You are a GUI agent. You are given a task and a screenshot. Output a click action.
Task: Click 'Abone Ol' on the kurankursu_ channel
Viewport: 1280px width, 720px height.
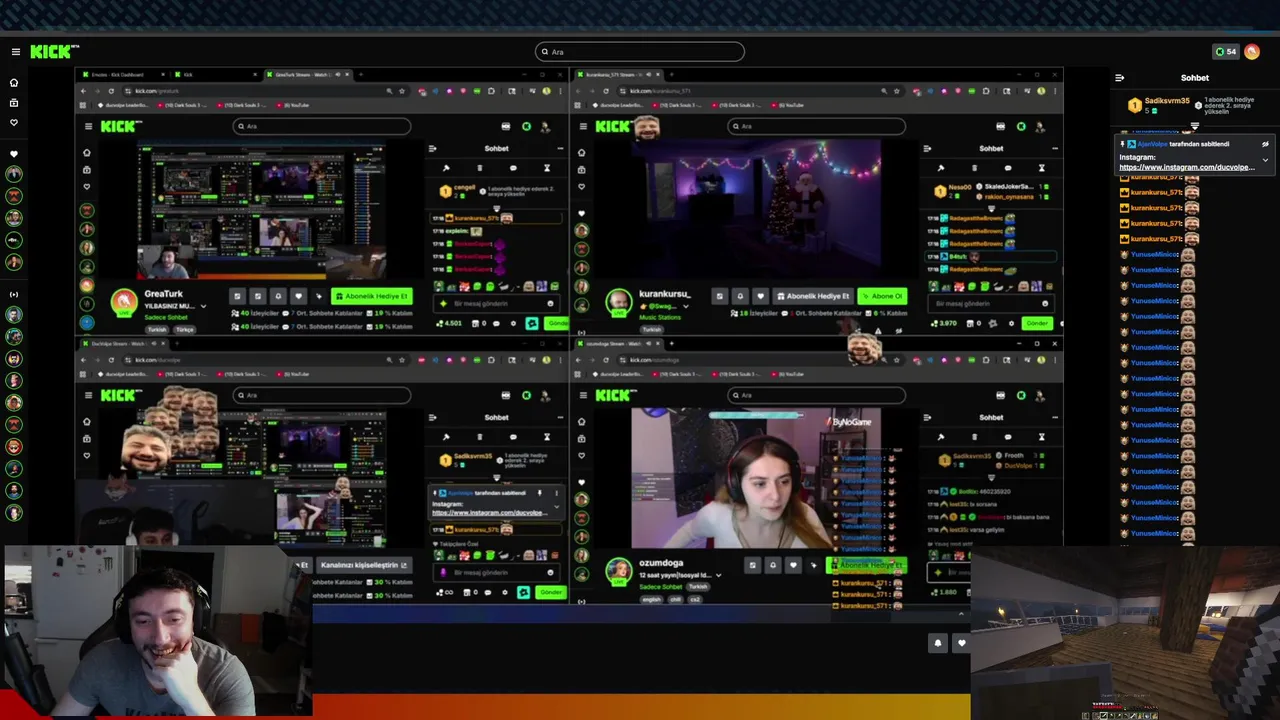pyautogui.click(x=882, y=296)
